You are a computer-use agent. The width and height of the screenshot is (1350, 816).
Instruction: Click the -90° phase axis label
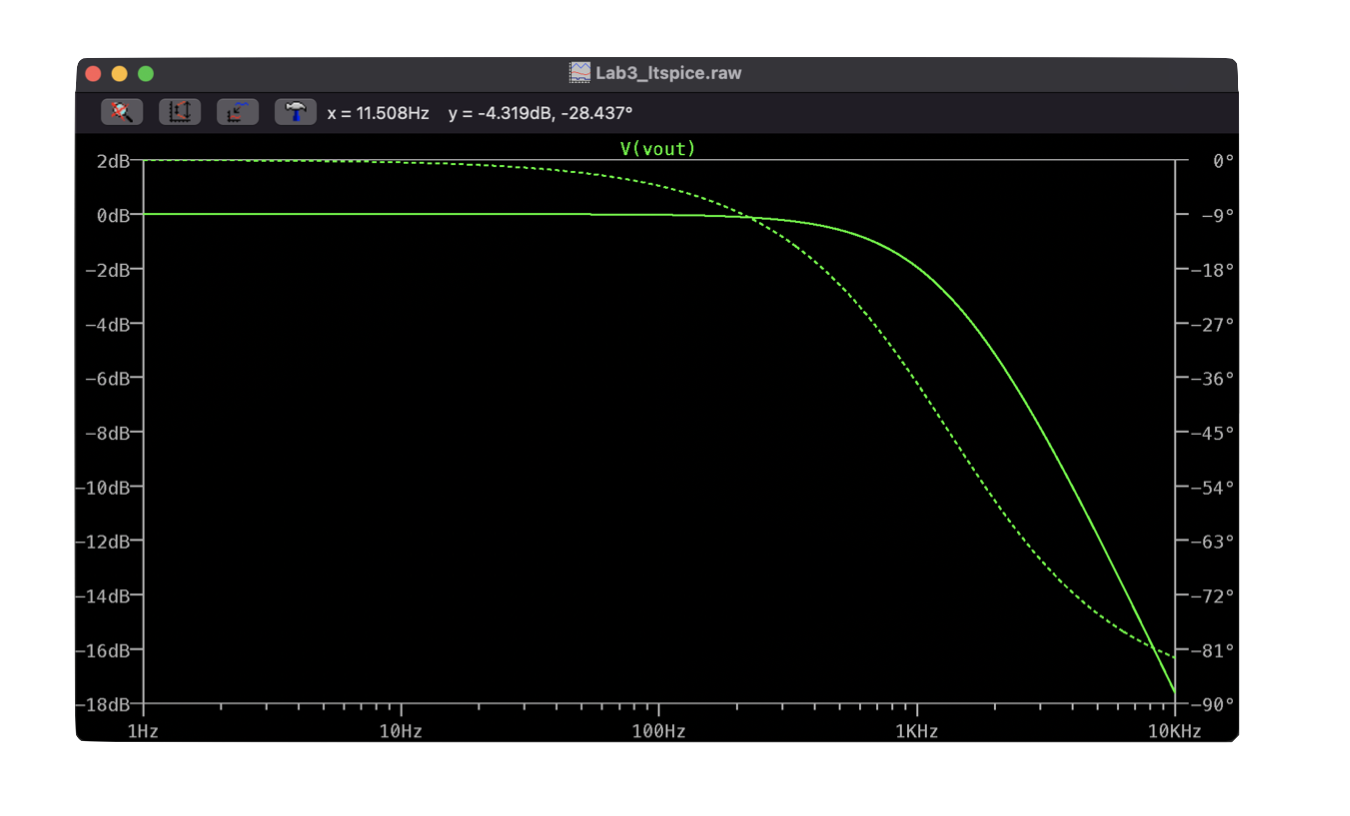pyautogui.click(x=1213, y=704)
